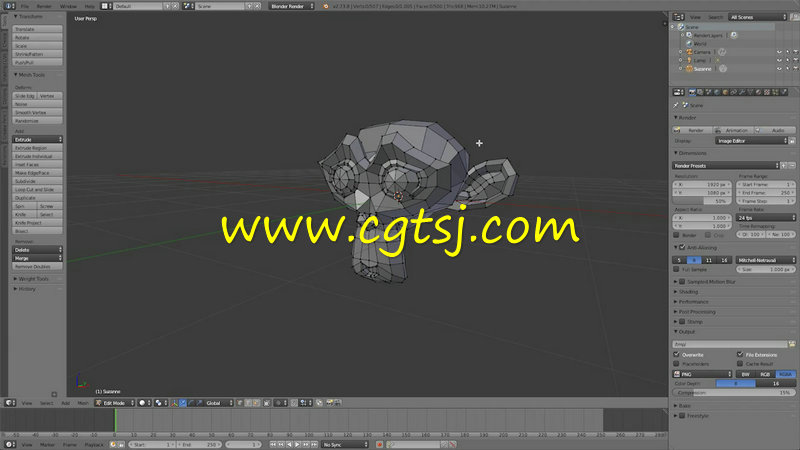Collapse the Transform panel triangle
This screenshot has height=450, width=800.
tap(15, 16)
